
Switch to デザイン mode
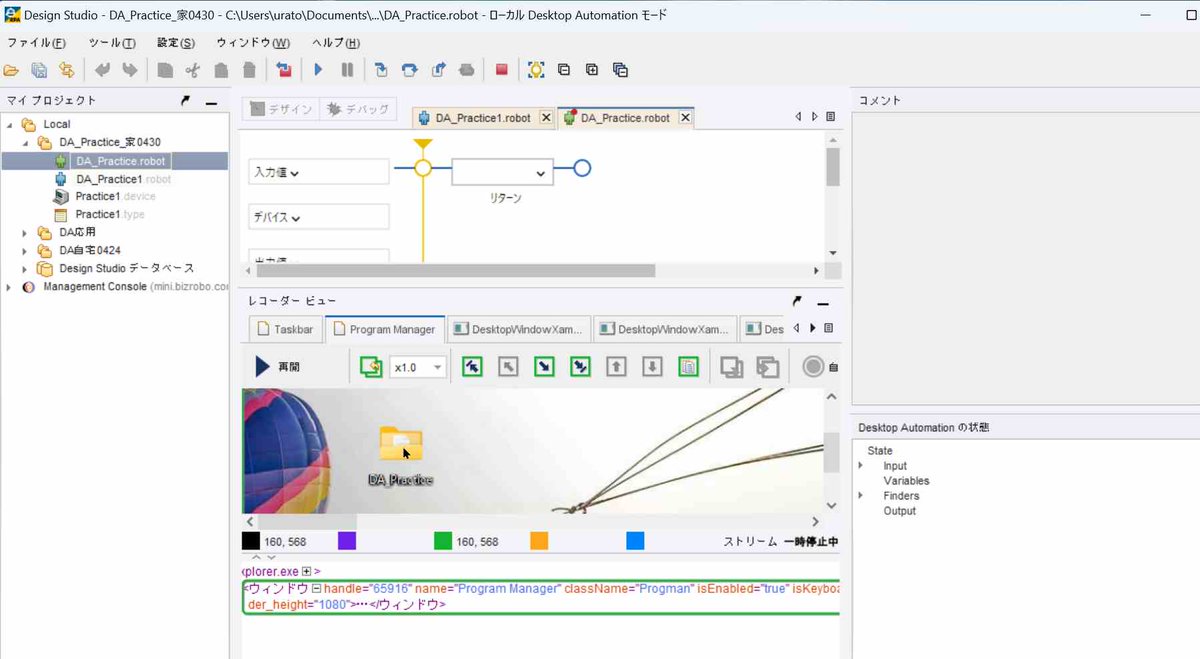(282, 110)
